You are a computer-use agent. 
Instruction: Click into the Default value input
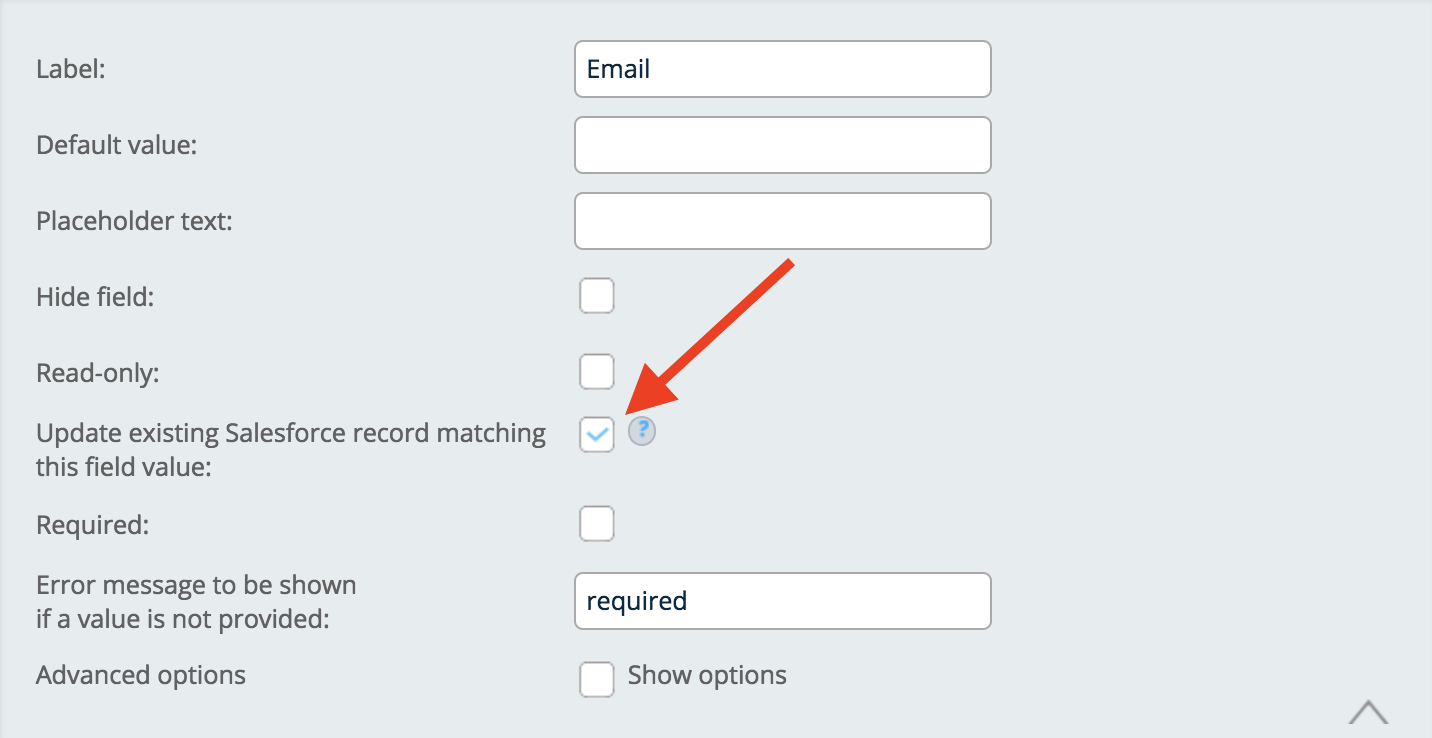[783, 145]
